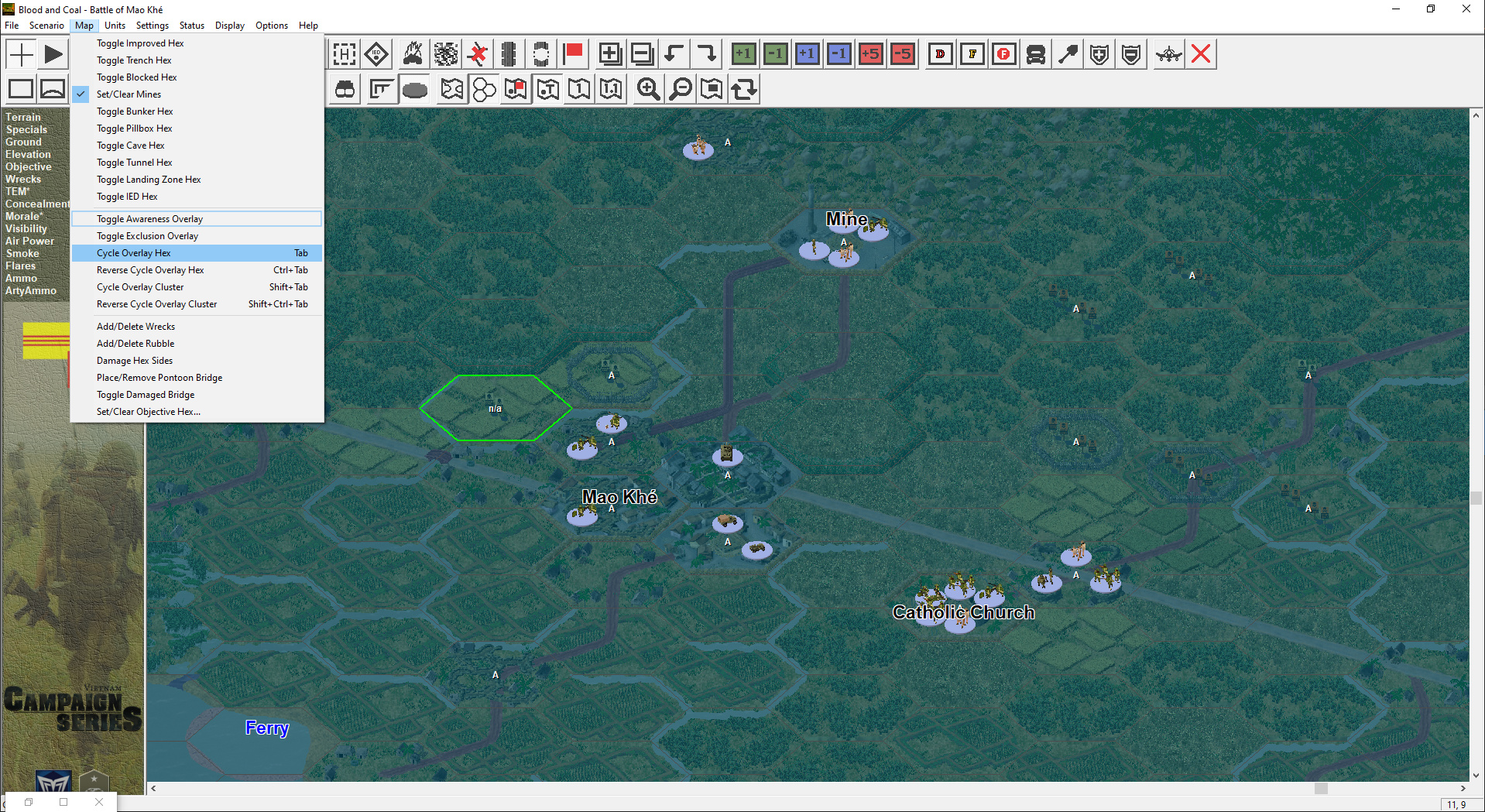Image resolution: width=1485 pixels, height=812 pixels.
Task: Click the stacked minus remove-unit icon
Action: coord(643,54)
